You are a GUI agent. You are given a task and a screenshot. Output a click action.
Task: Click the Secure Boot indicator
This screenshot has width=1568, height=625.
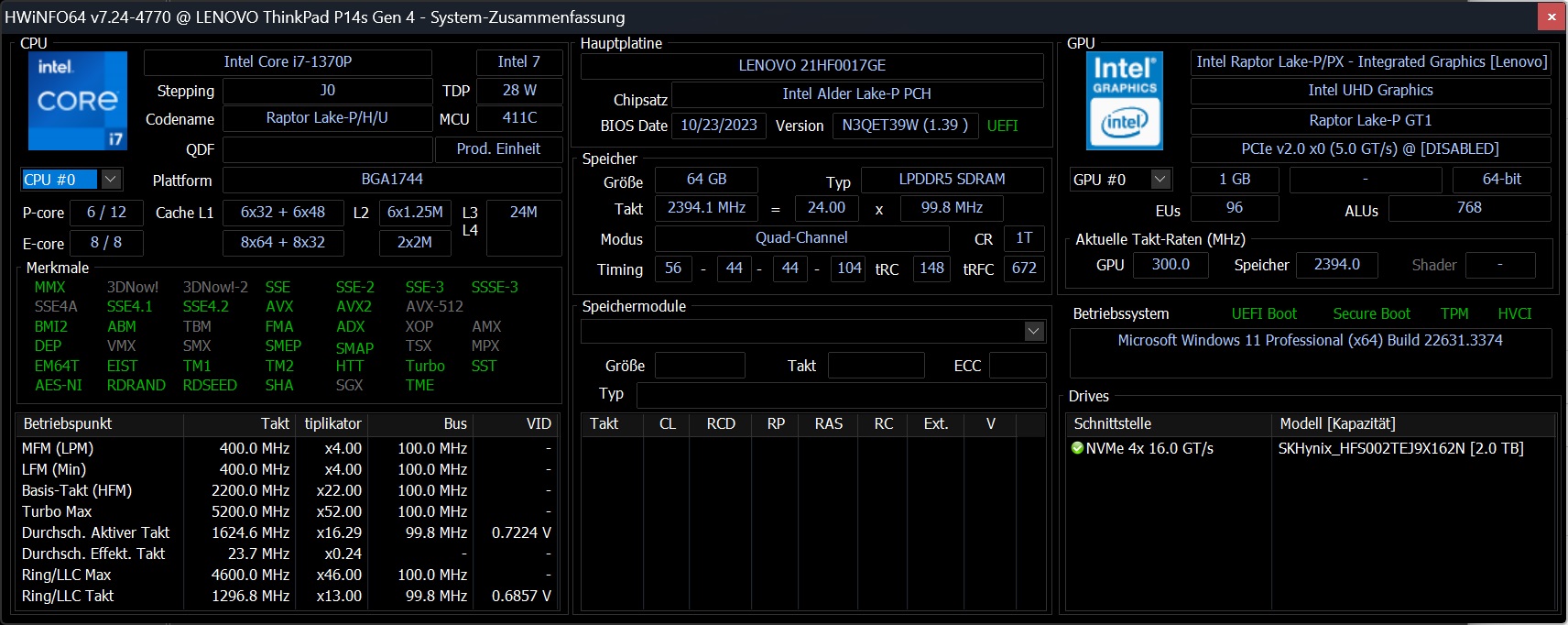tap(1371, 313)
